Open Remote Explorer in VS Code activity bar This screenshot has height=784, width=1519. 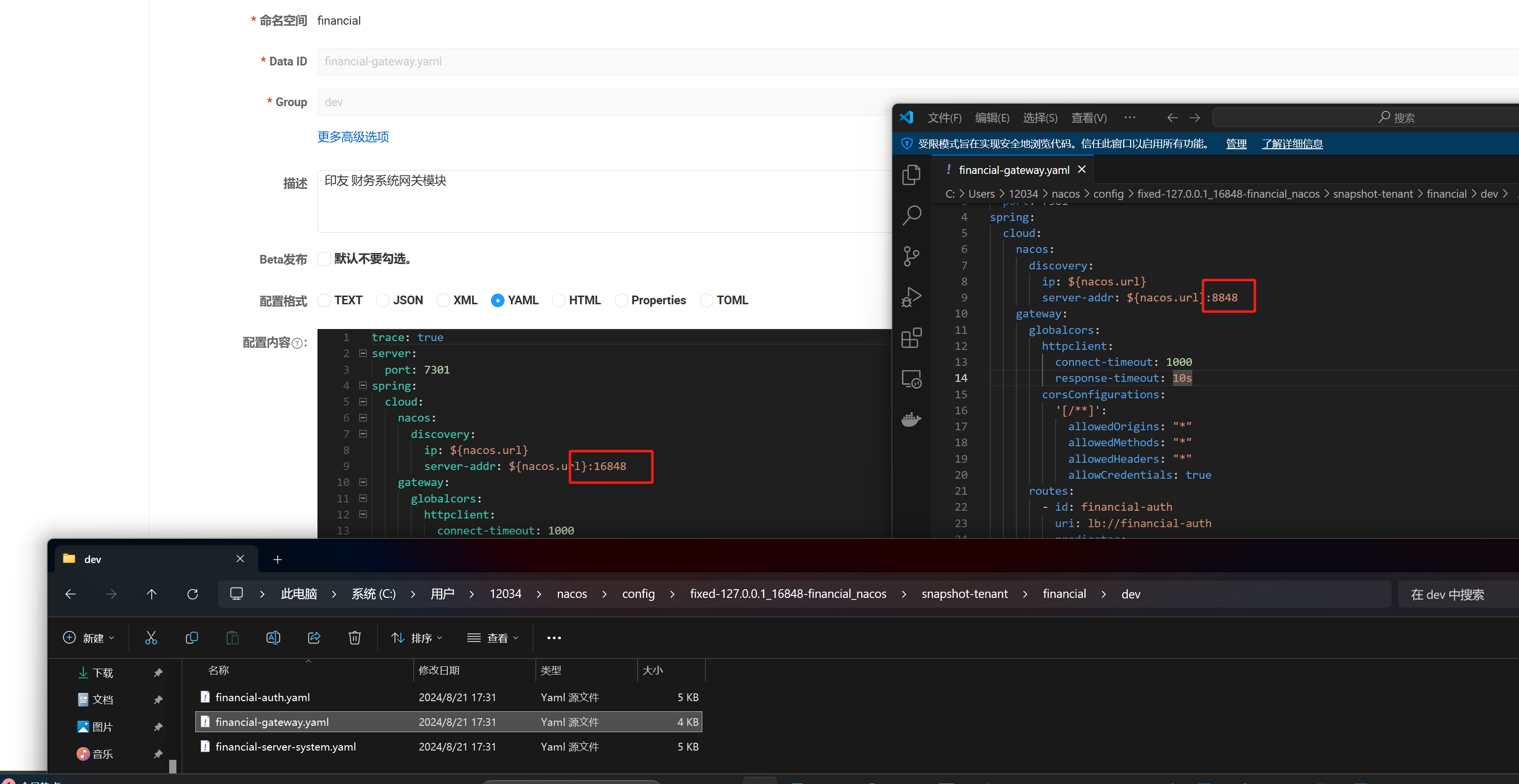point(912,378)
